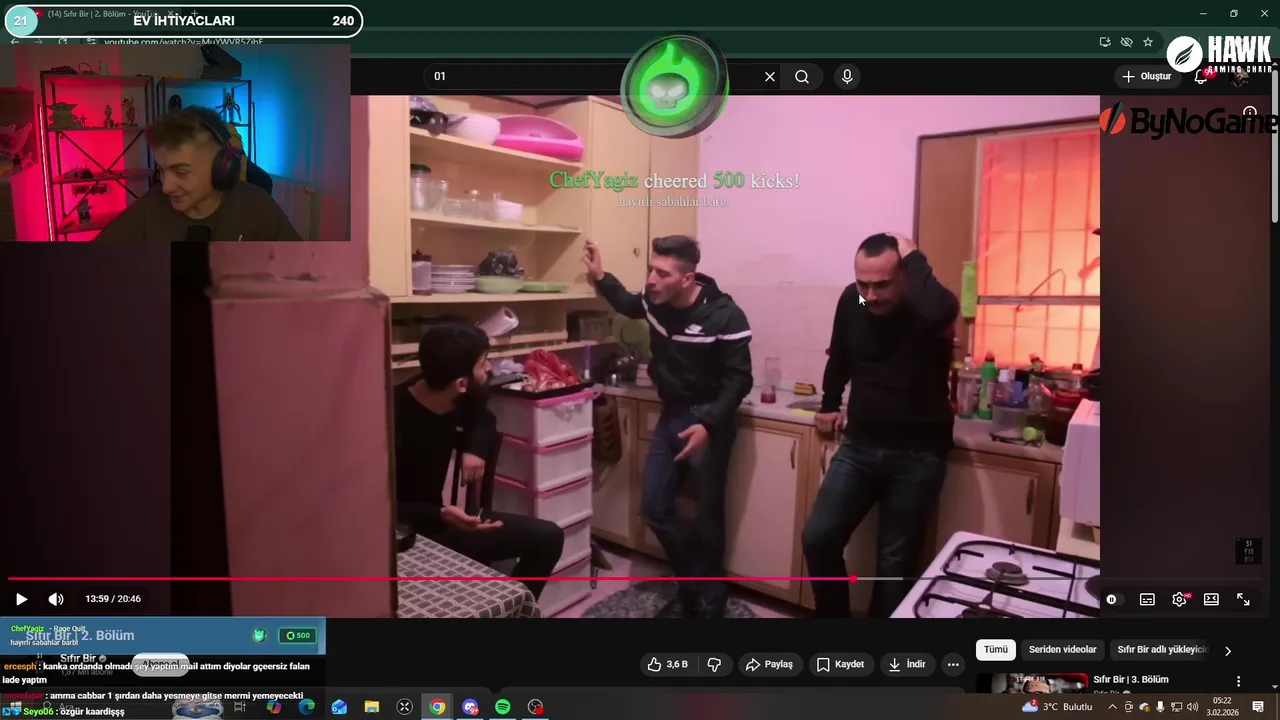Enter fullscreen mode for the video
The width and height of the screenshot is (1280, 720).
tap(1243, 599)
